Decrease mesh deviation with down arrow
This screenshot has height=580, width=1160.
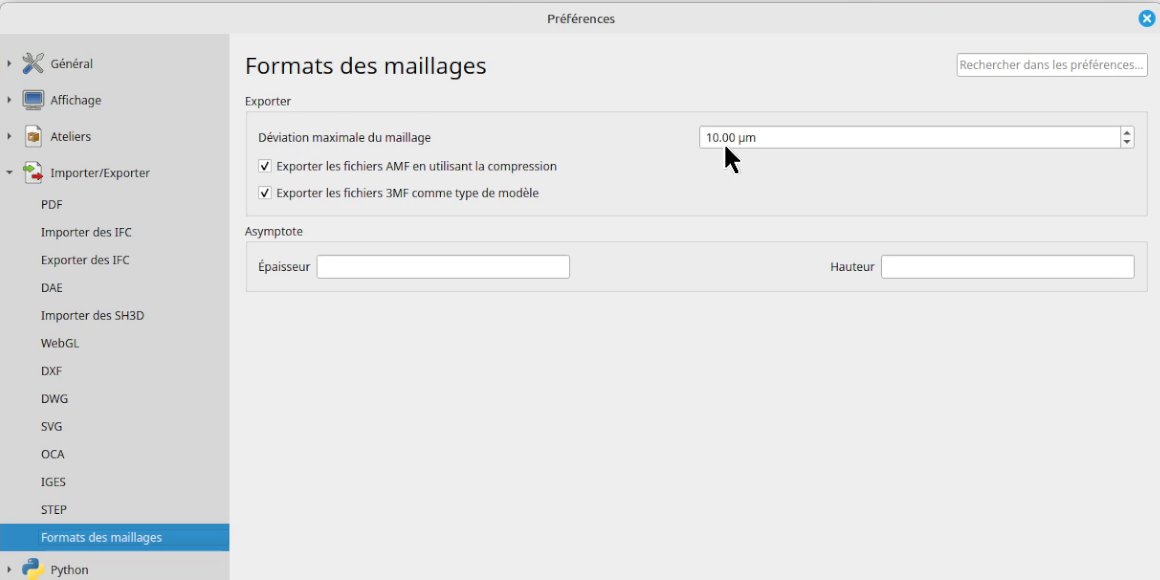1127,142
